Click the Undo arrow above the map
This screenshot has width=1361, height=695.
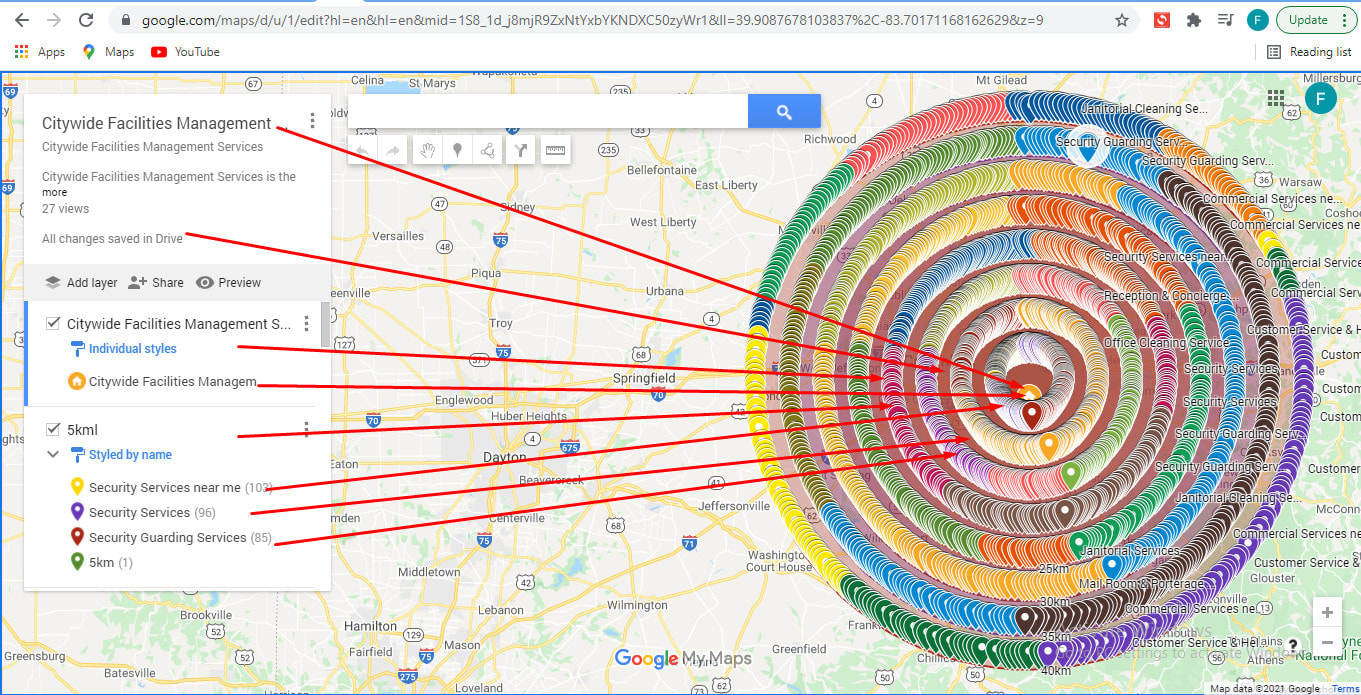click(363, 150)
